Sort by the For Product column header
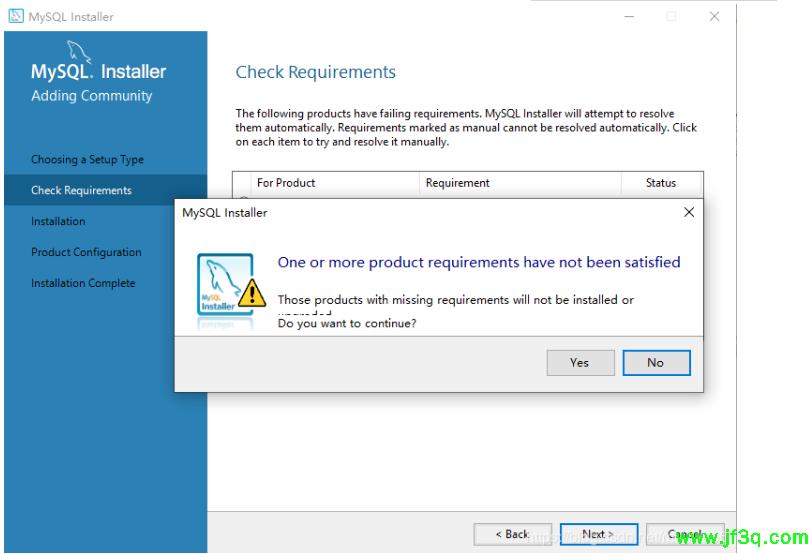 coord(286,183)
